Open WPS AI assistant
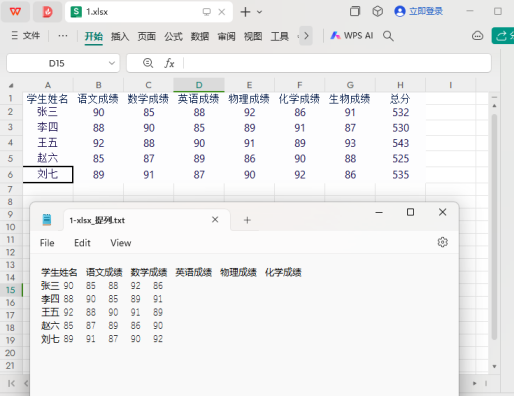Image resolution: width=514 pixels, height=396 pixels. click(x=352, y=35)
